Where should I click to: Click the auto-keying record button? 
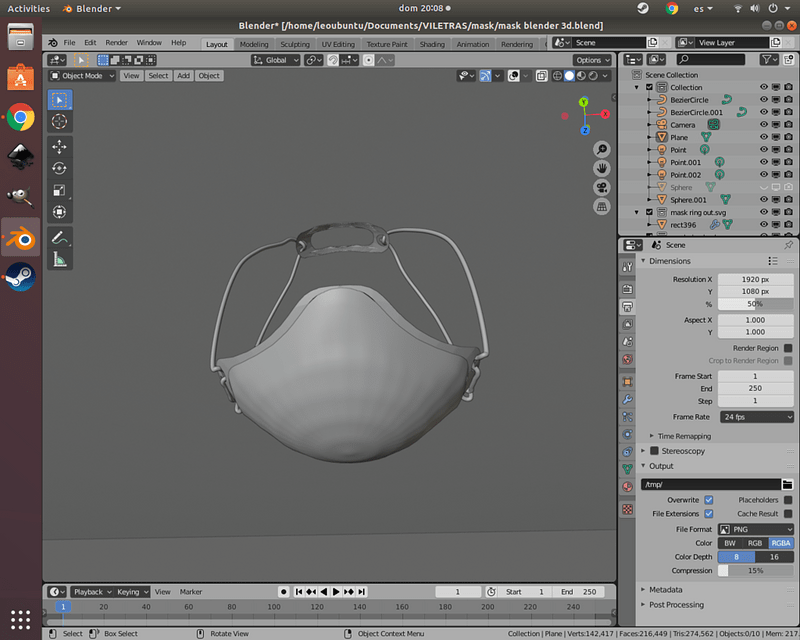coord(284,592)
